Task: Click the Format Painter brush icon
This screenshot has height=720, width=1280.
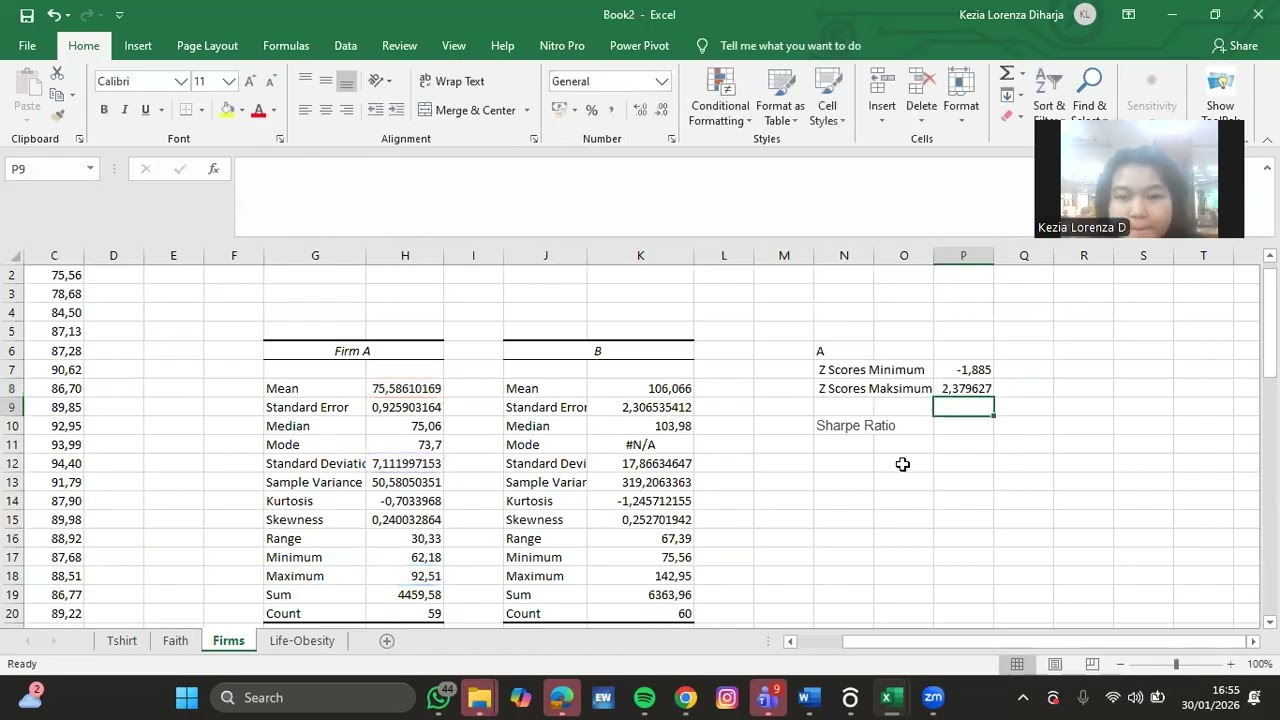Action: pyautogui.click(x=57, y=115)
